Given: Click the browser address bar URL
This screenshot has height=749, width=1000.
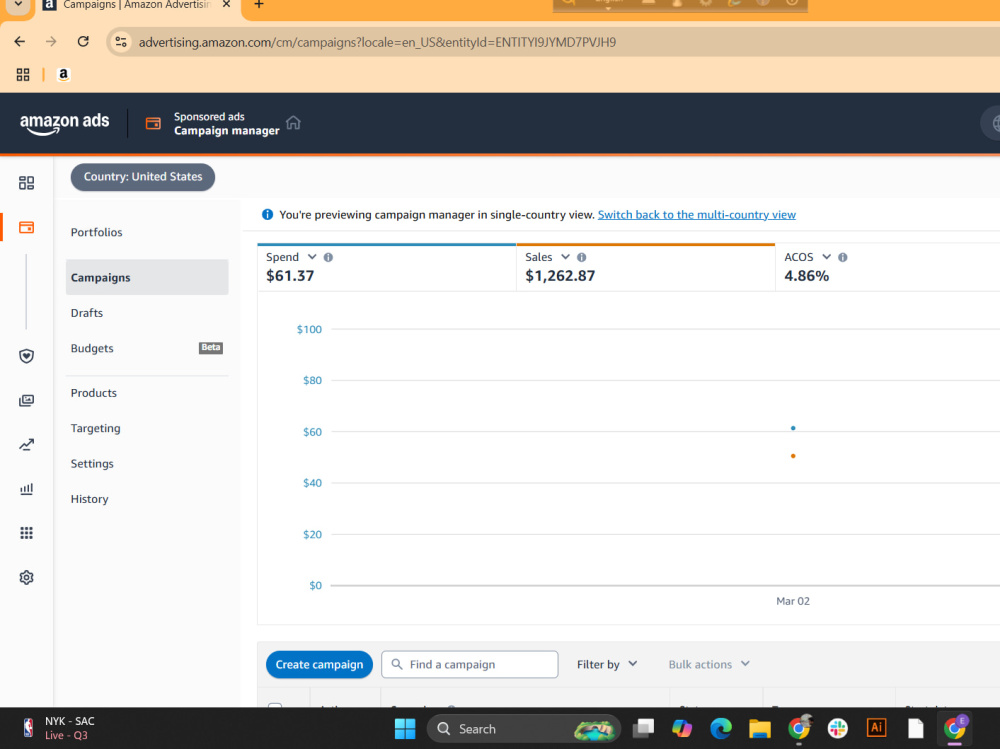Looking at the screenshot, I should click(378, 42).
